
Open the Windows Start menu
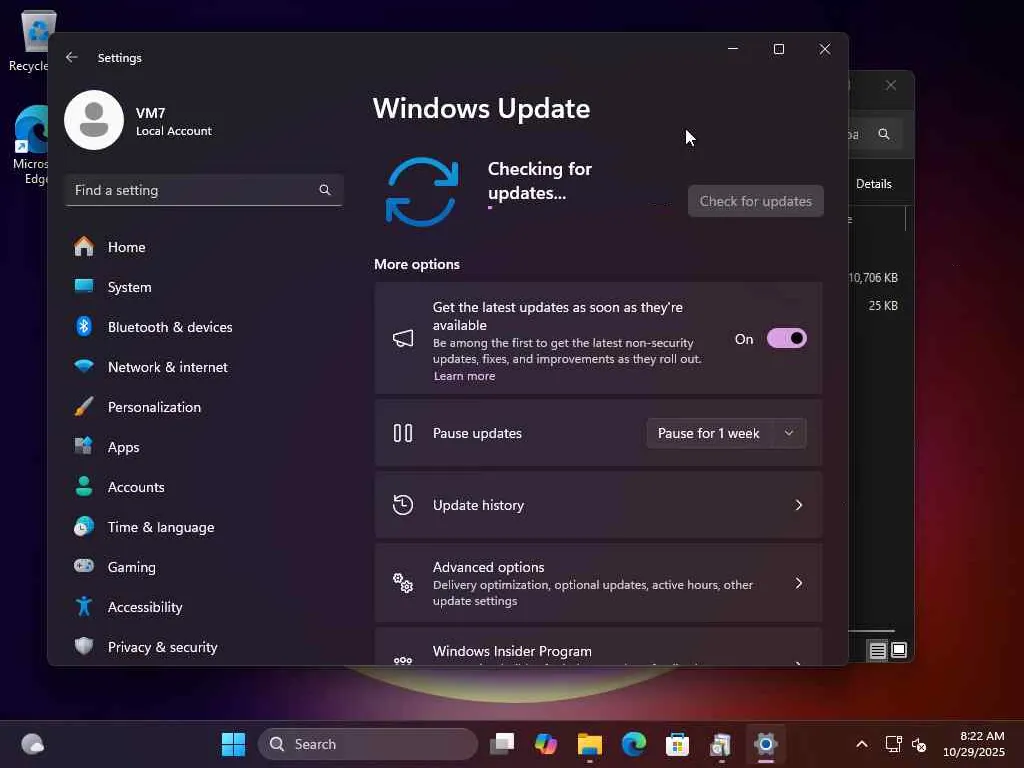pos(233,744)
